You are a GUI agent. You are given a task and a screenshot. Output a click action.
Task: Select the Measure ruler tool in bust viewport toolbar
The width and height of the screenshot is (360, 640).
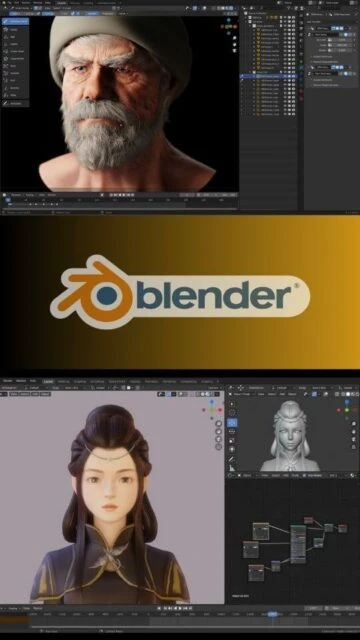232,468
